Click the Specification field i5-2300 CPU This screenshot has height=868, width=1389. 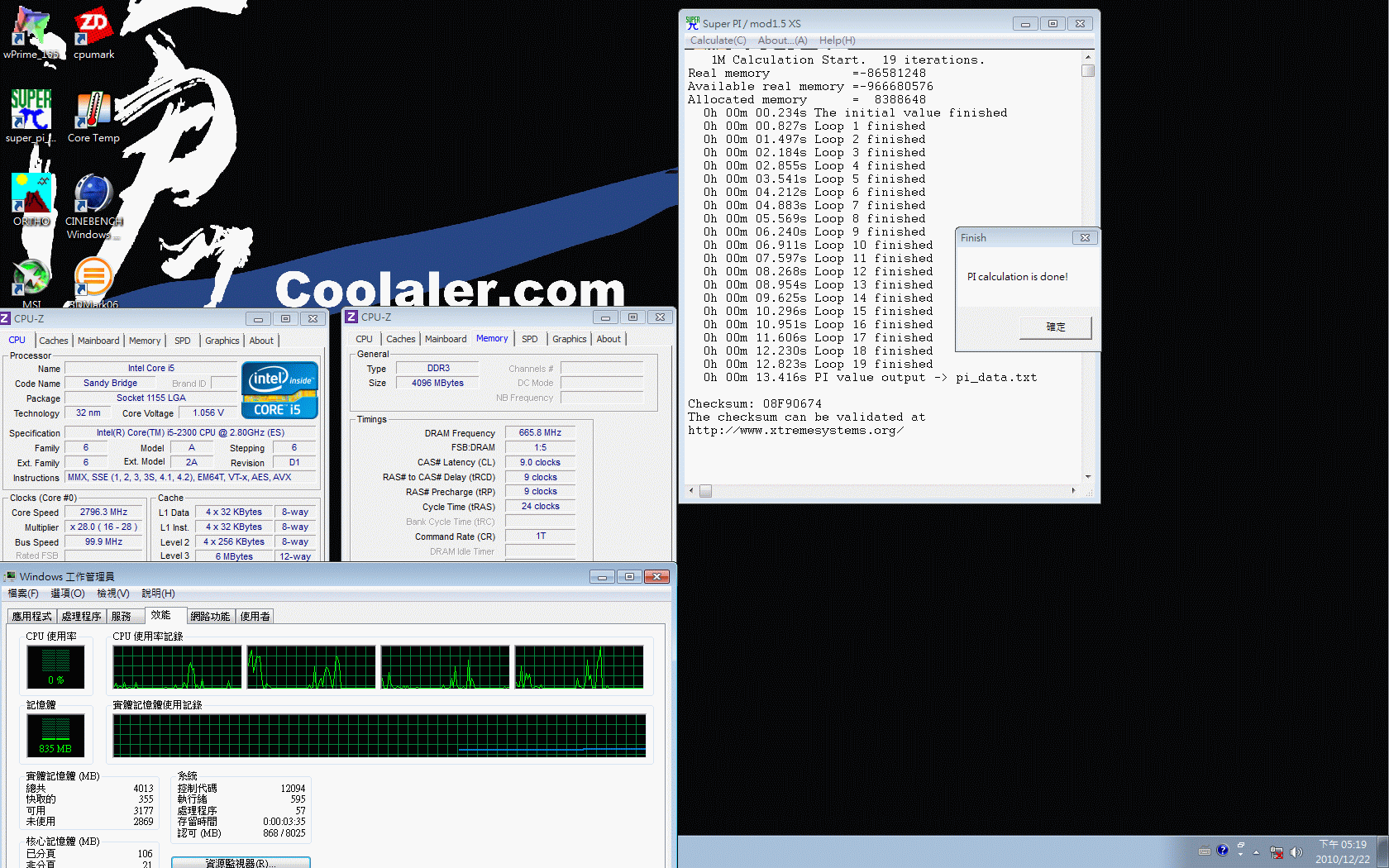tap(190, 433)
